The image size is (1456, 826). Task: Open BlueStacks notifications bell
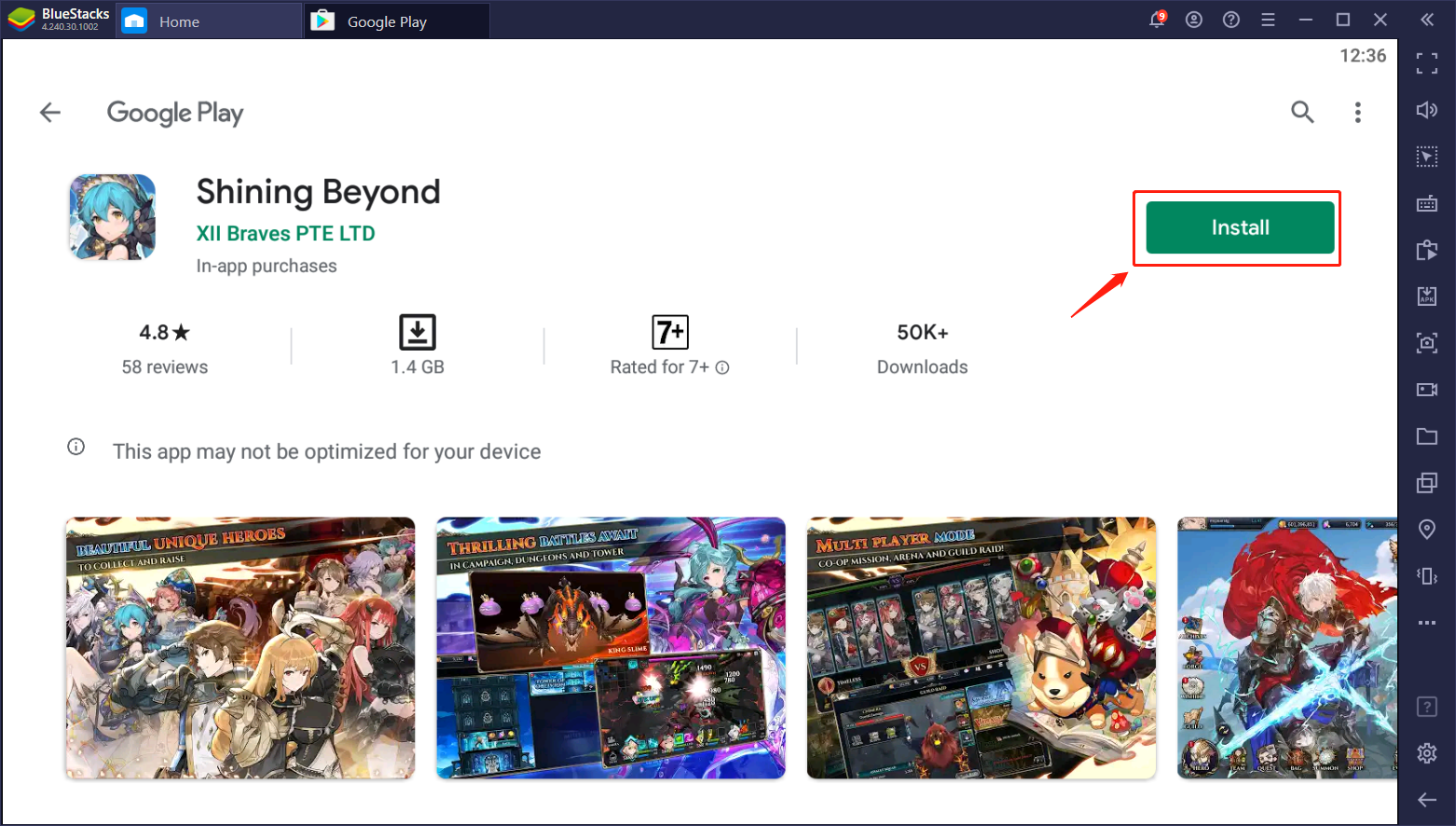[1157, 20]
